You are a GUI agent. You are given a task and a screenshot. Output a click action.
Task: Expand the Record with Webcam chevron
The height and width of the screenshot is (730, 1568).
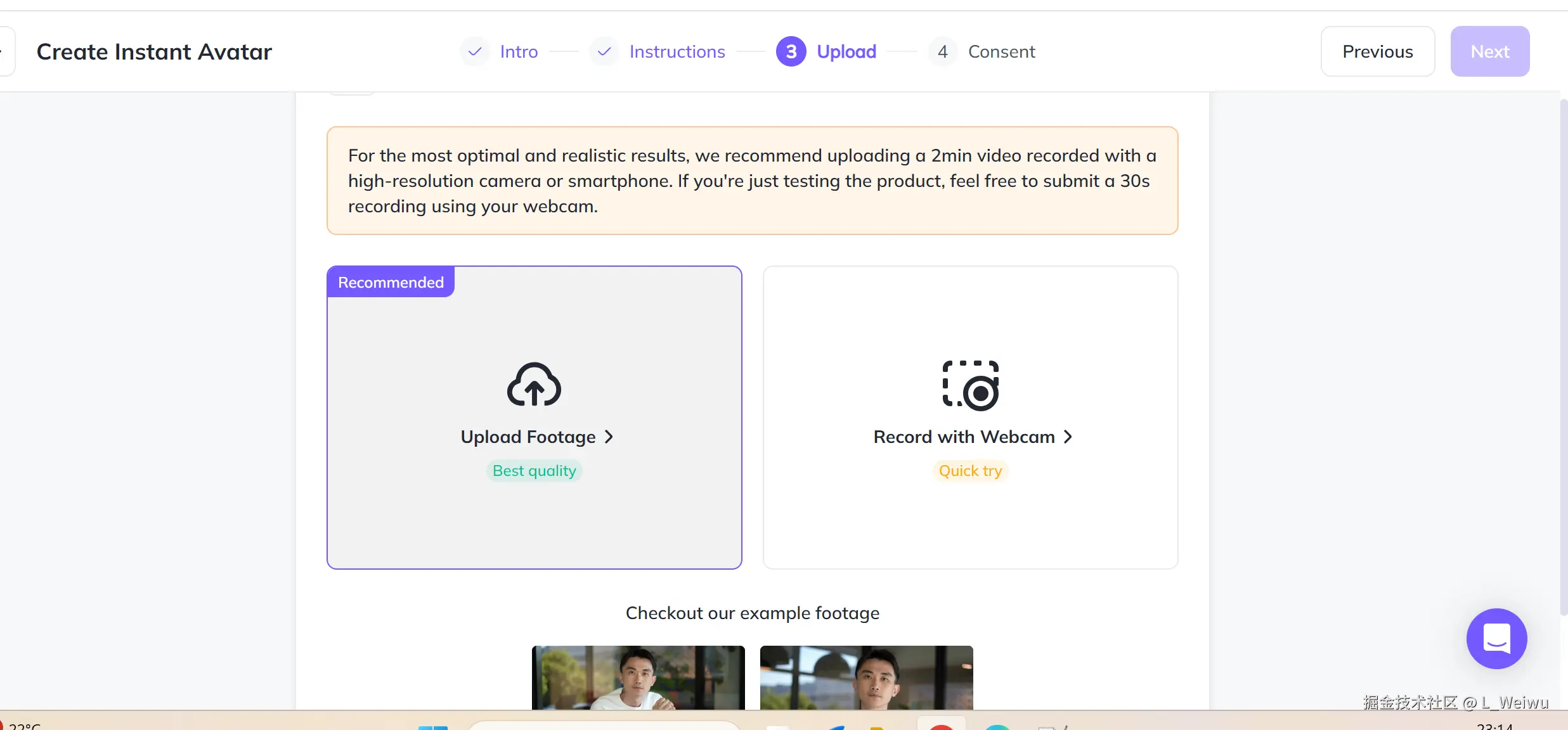point(1068,437)
